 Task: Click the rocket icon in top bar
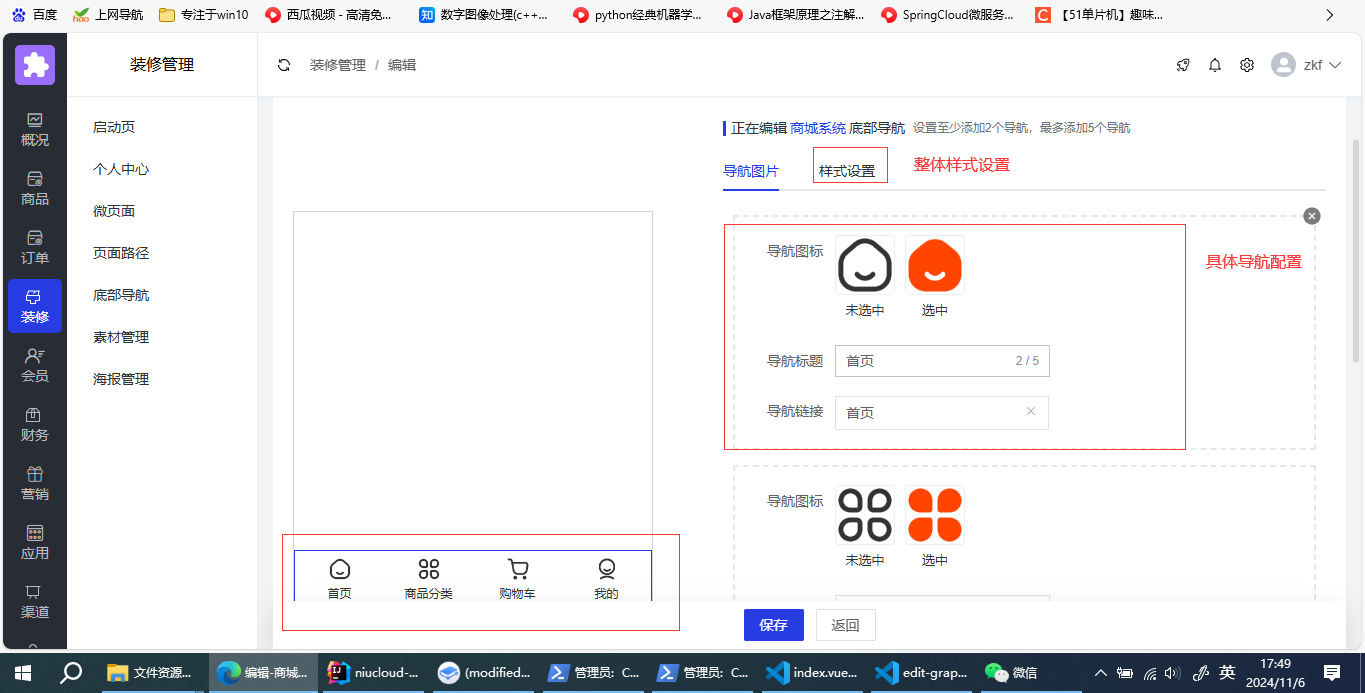(1183, 65)
